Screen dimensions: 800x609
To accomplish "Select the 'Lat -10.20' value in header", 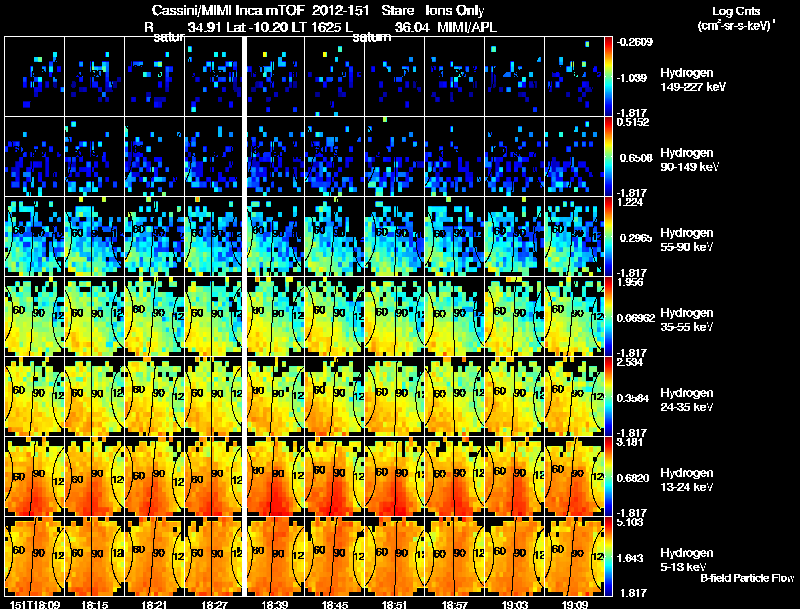I will coord(254,28).
